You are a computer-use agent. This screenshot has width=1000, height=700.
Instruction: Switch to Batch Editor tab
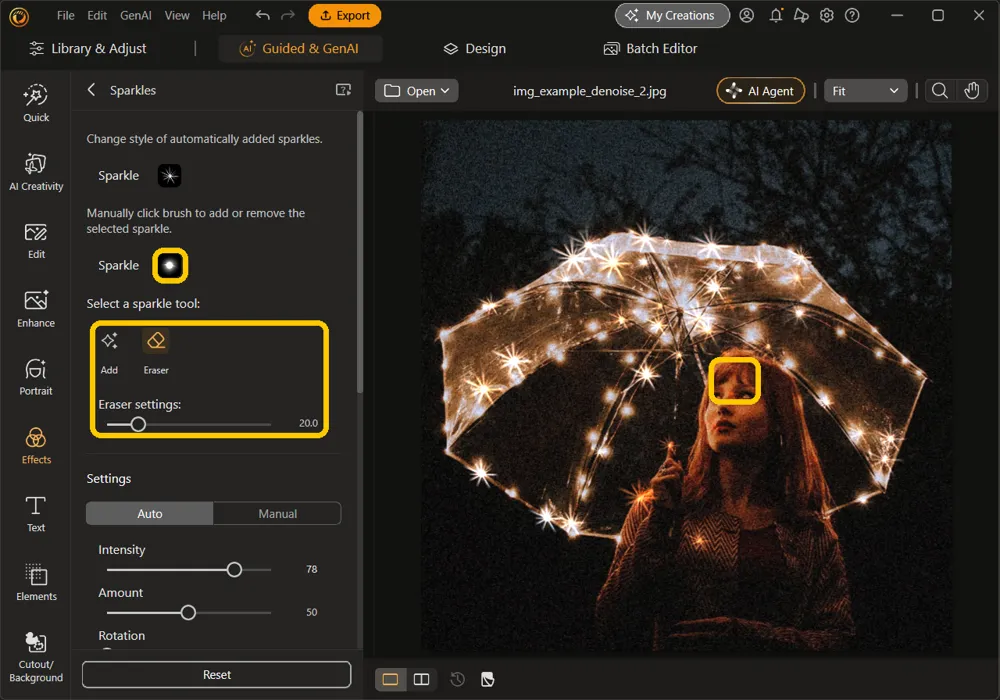651,48
